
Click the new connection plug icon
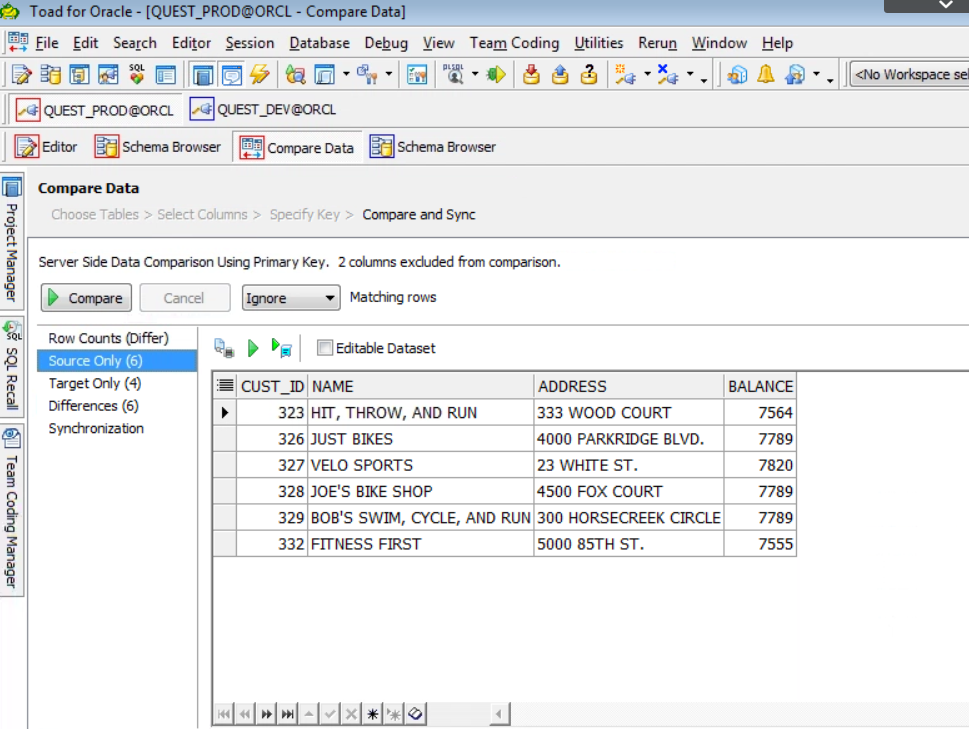[x=625, y=75]
